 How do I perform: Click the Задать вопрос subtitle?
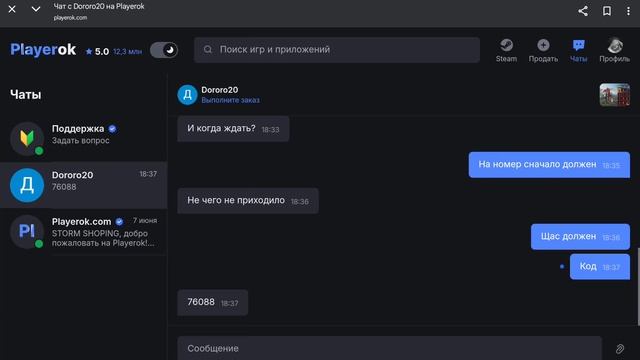pos(80,140)
